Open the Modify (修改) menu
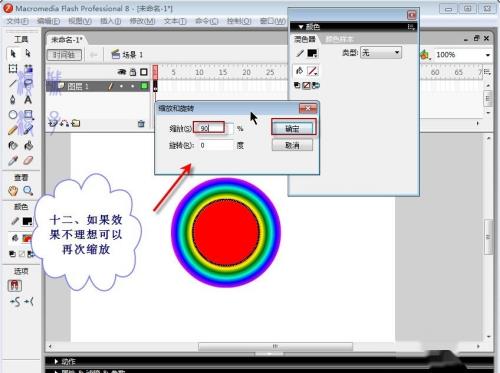The width and height of the screenshot is (500, 373). click(x=142, y=21)
